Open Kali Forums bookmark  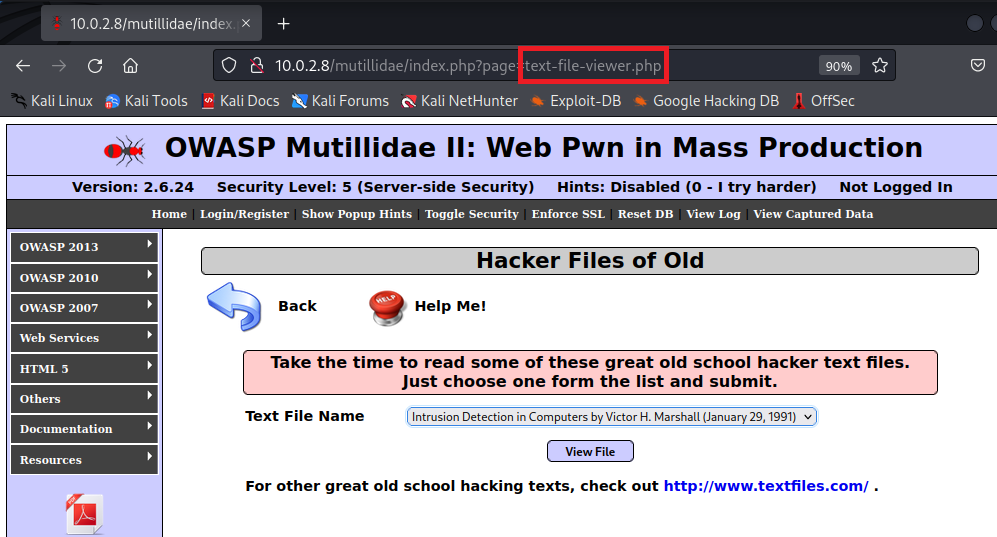tap(340, 101)
